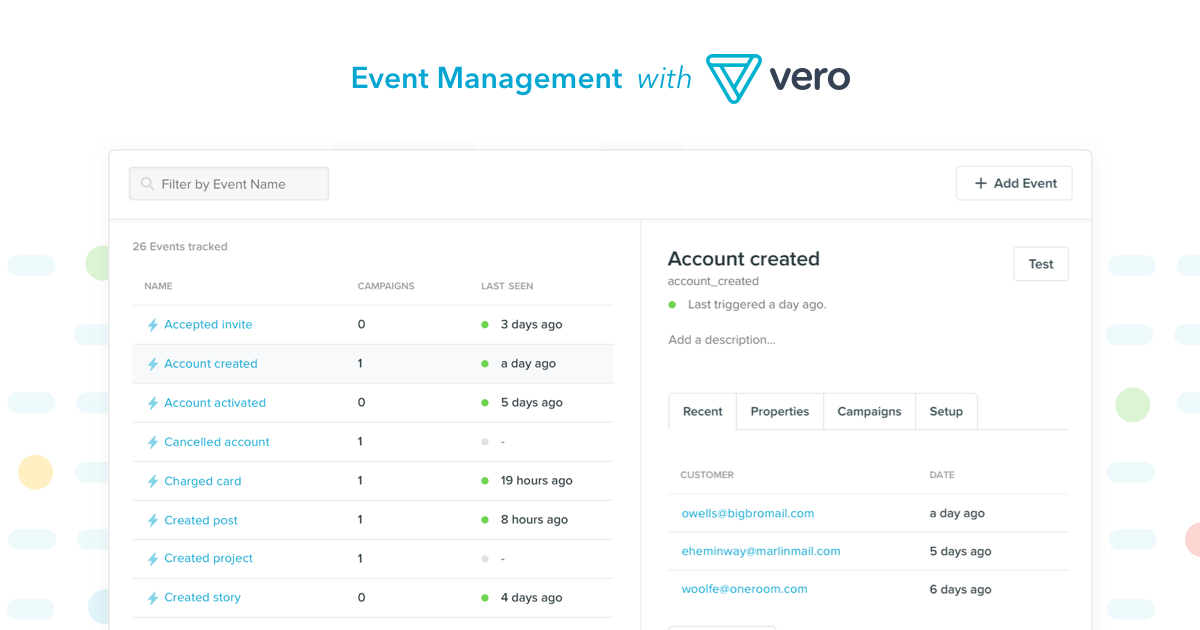The image size is (1200, 630).
Task: Open the Account activated event
Action: (x=215, y=403)
